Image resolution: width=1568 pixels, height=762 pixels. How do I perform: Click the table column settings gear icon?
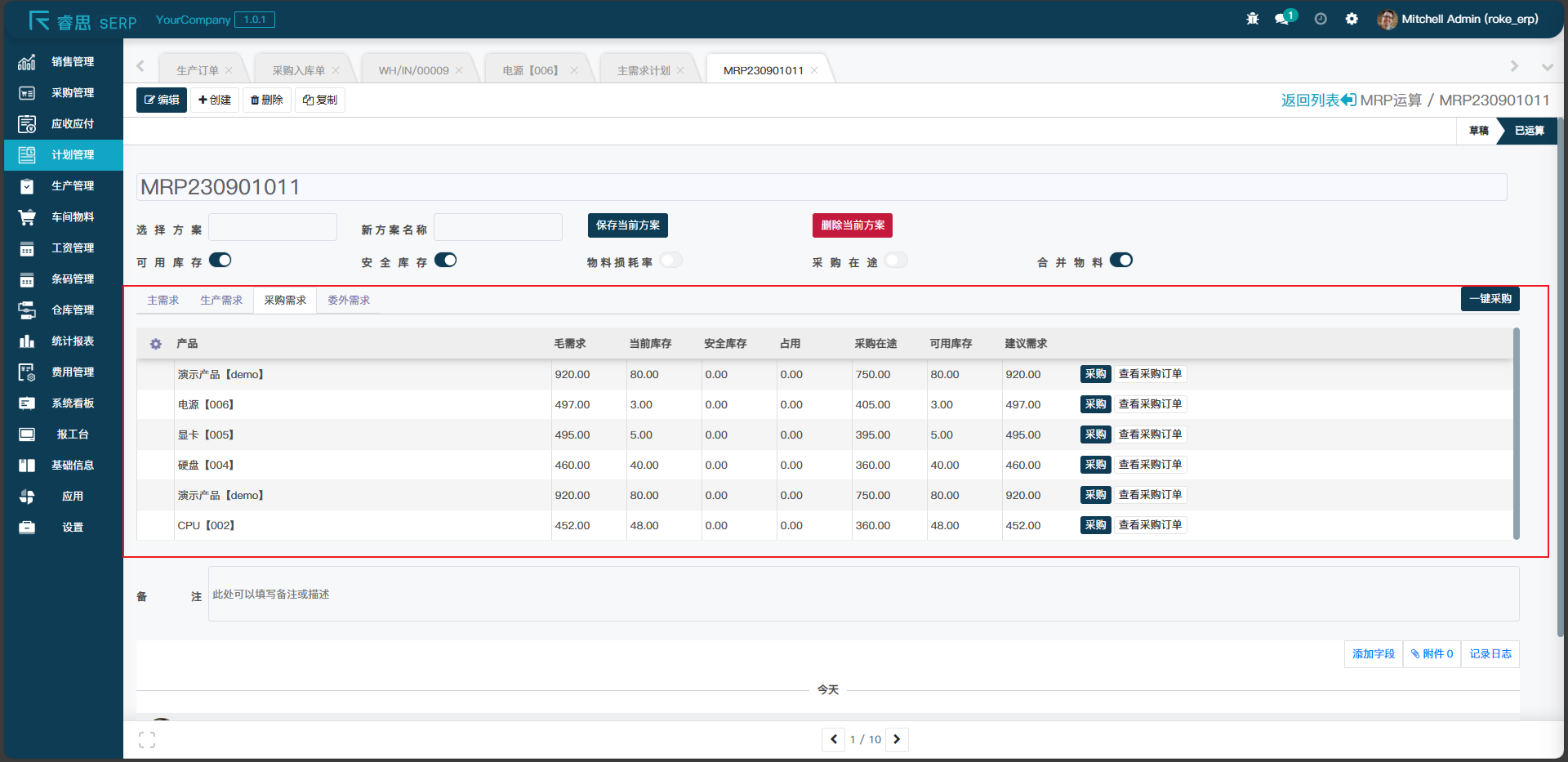click(155, 344)
